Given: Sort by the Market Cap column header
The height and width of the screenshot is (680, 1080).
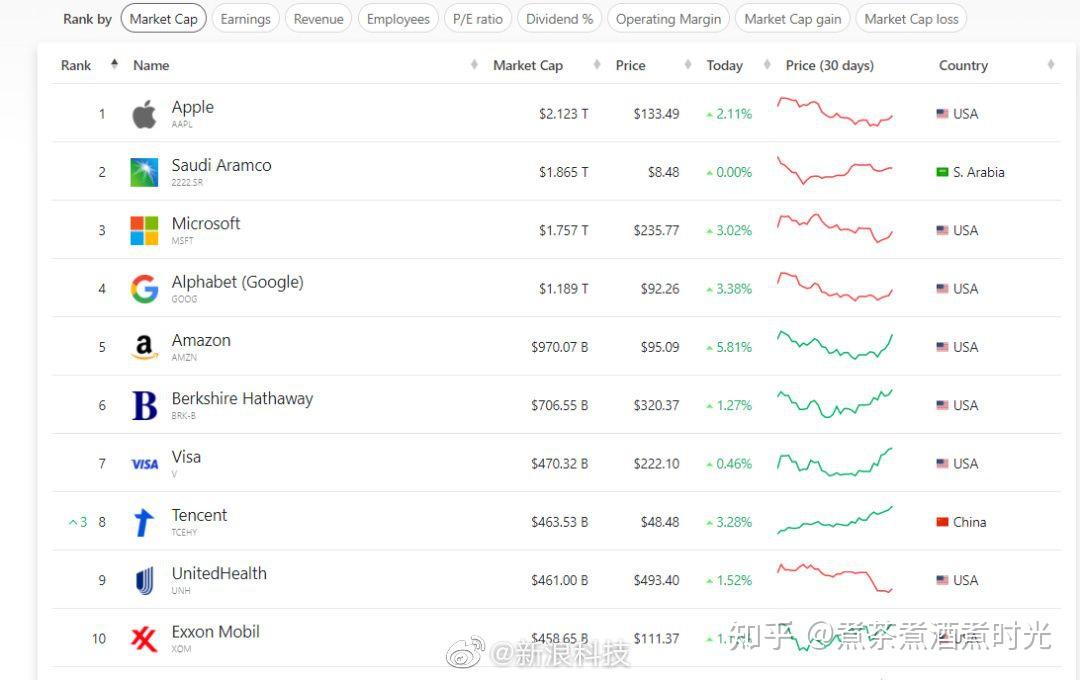Looking at the screenshot, I should point(528,65).
